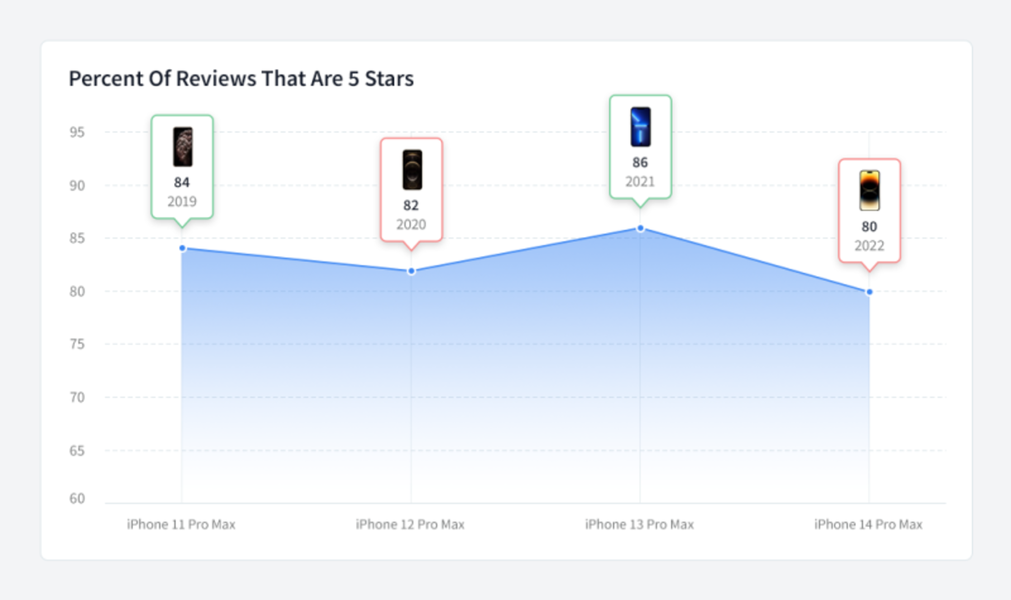
Task: Click the iPhone 12 Pro Max phone image
Action: (x=411, y=169)
